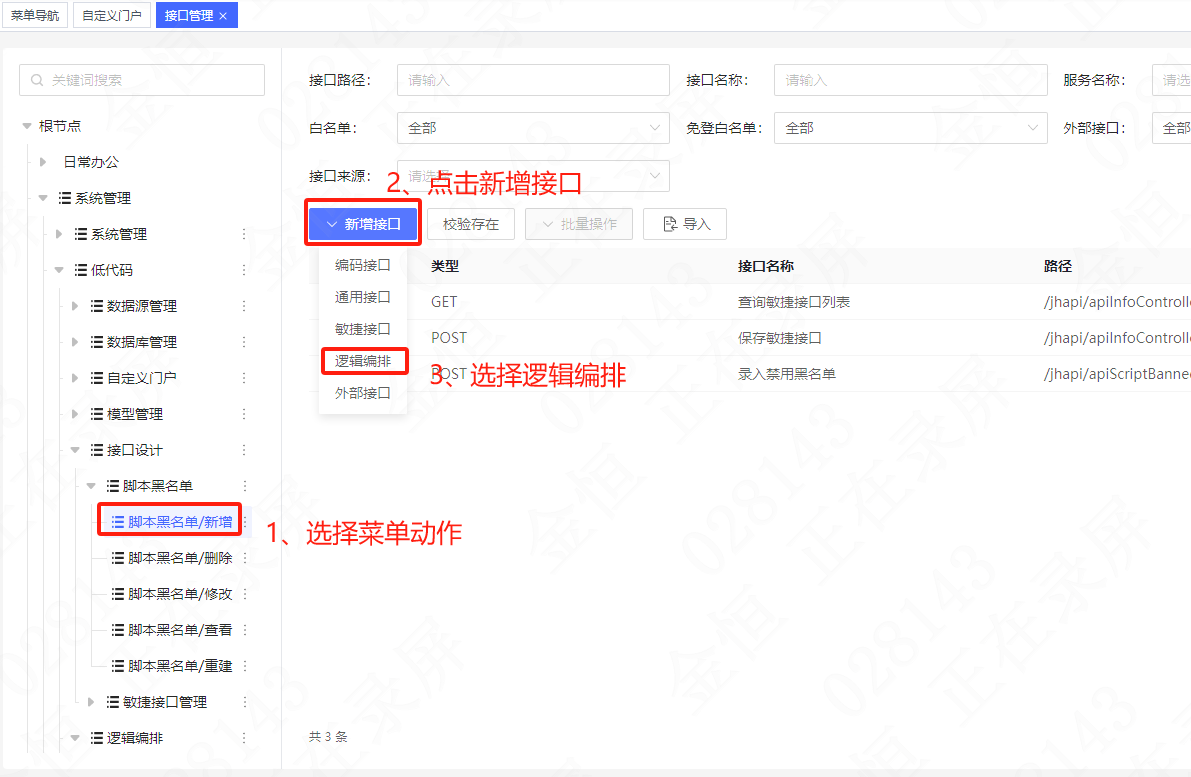Image resolution: width=1191 pixels, height=777 pixels.
Task: Open more options for 低代码 node
Action: [x=244, y=270]
